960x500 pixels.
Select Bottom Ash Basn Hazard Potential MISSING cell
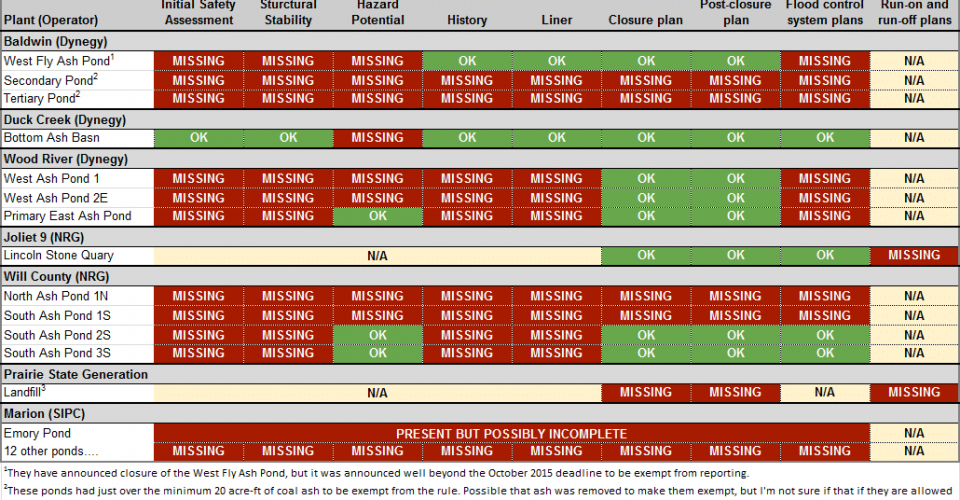[378, 138]
